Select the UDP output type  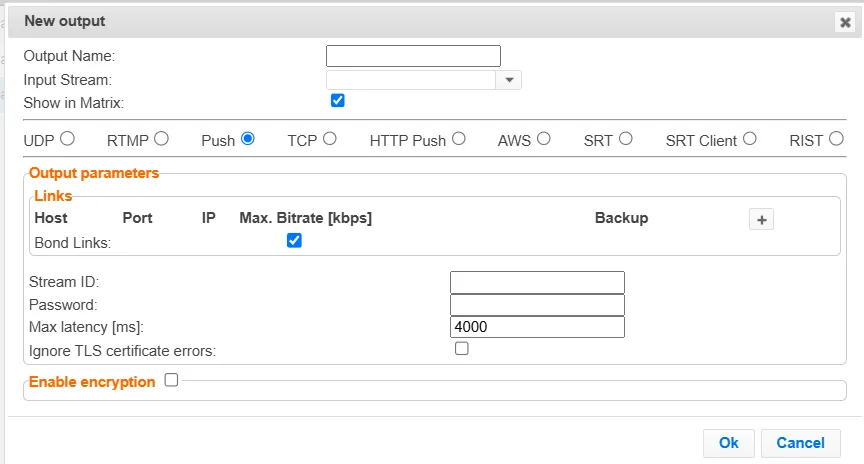click(67, 139)
